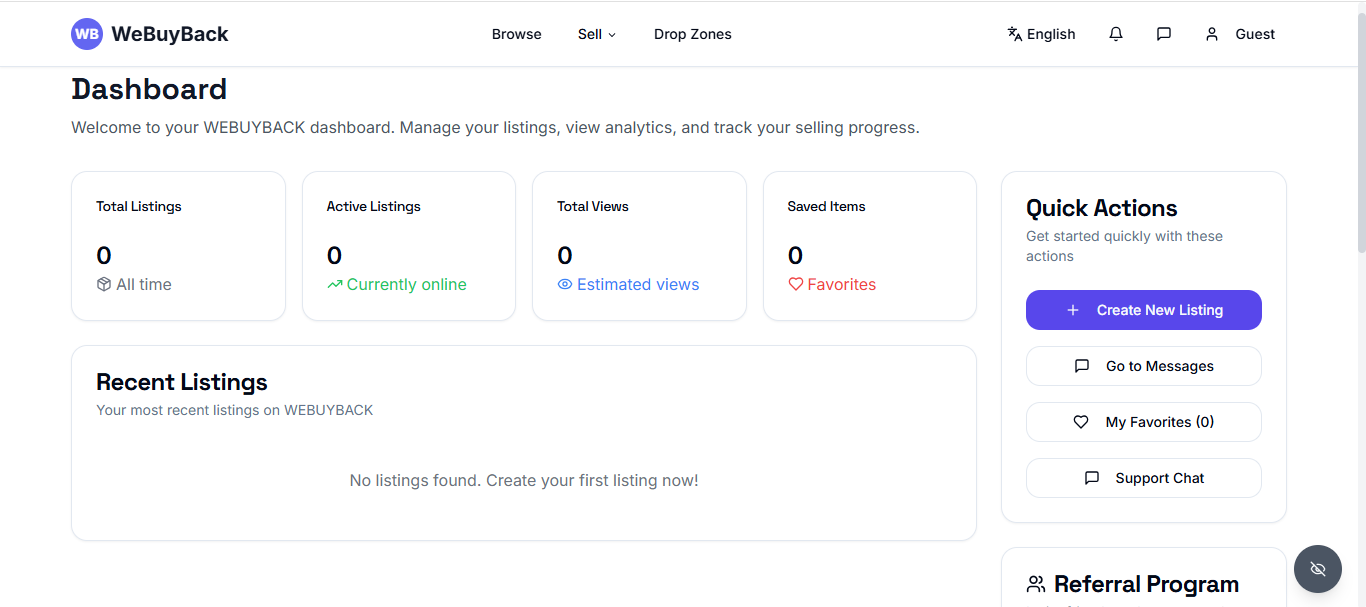Click the people icon beside Referral Program

(x=1036, y=584)
